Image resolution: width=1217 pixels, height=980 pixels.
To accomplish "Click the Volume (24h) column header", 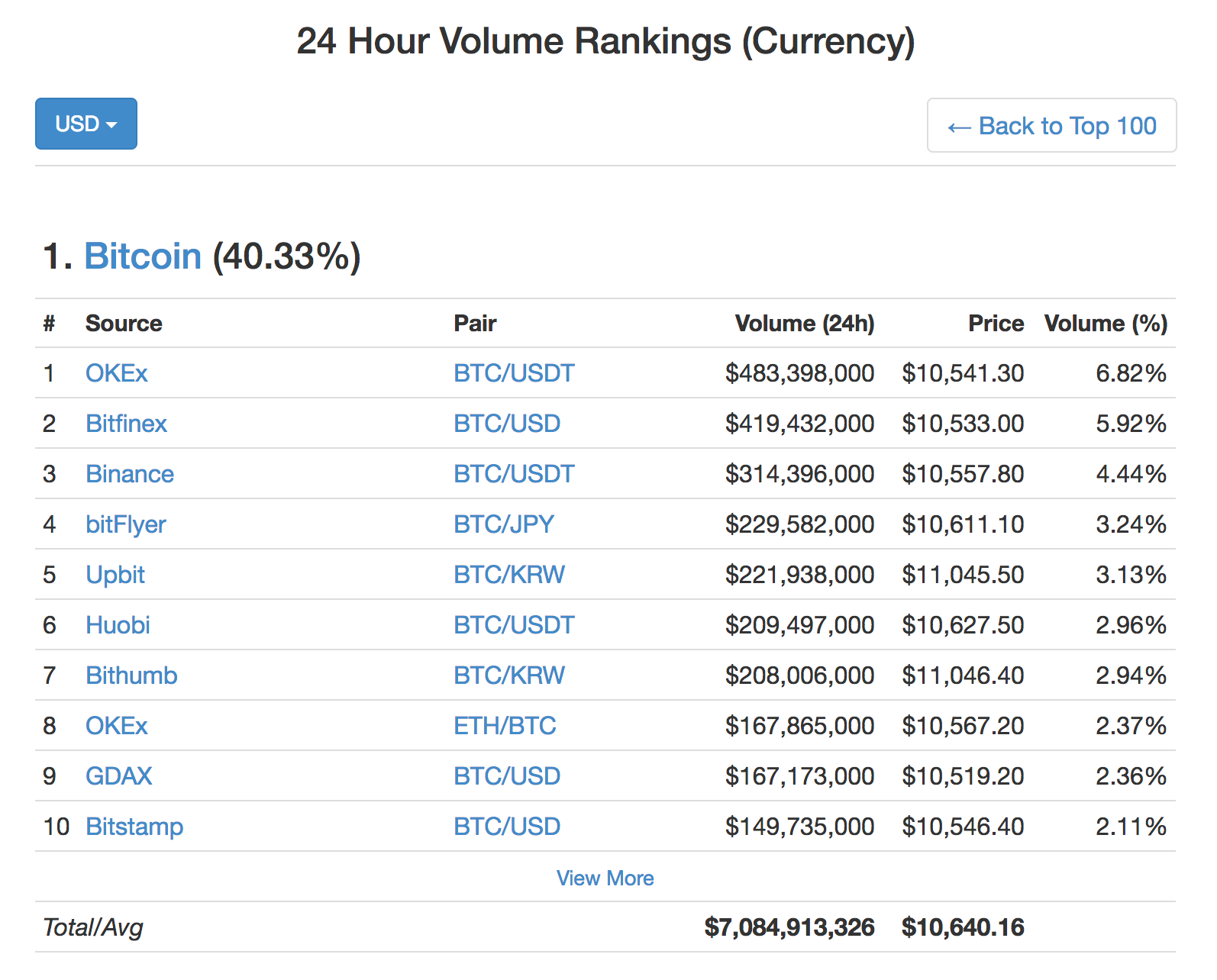I will point(805,324).
